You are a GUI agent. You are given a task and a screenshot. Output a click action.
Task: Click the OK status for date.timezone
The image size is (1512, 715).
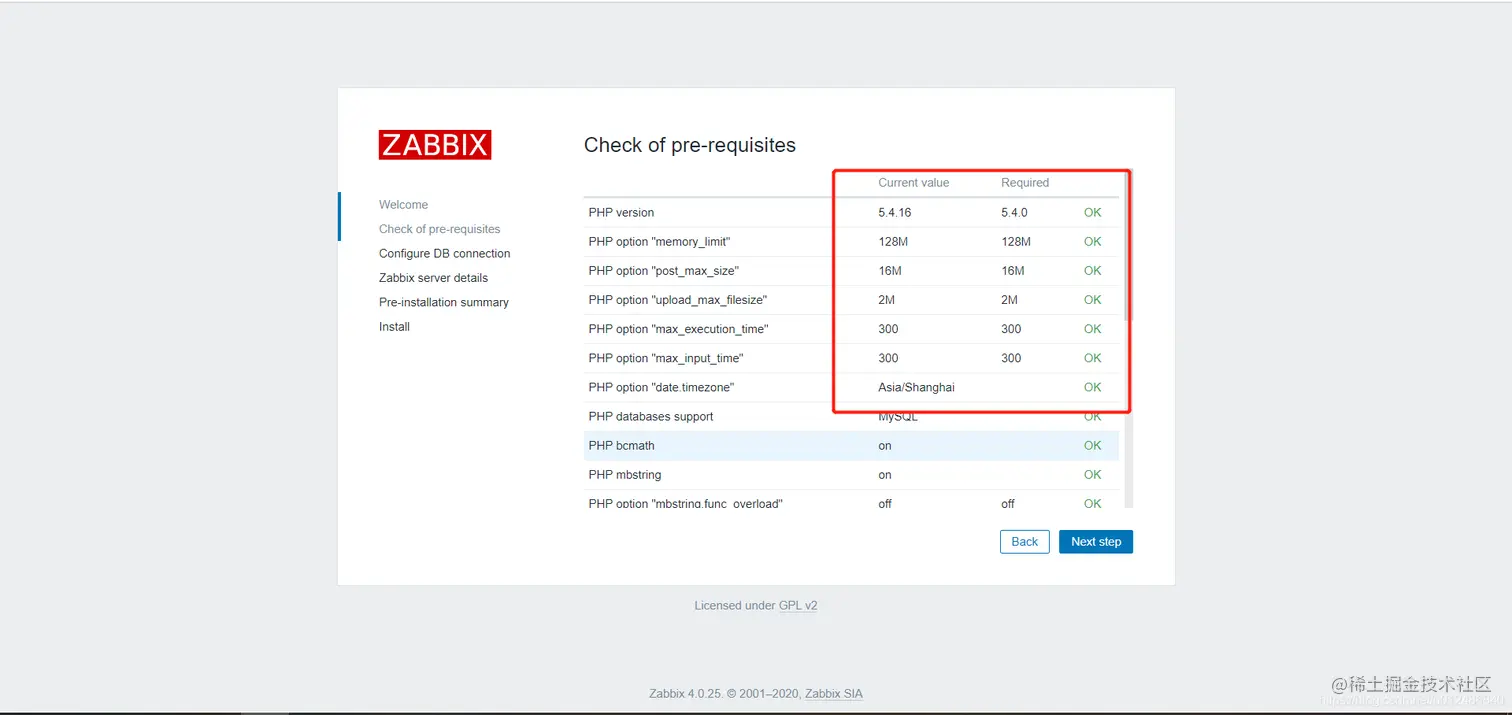click(1092, 387)
